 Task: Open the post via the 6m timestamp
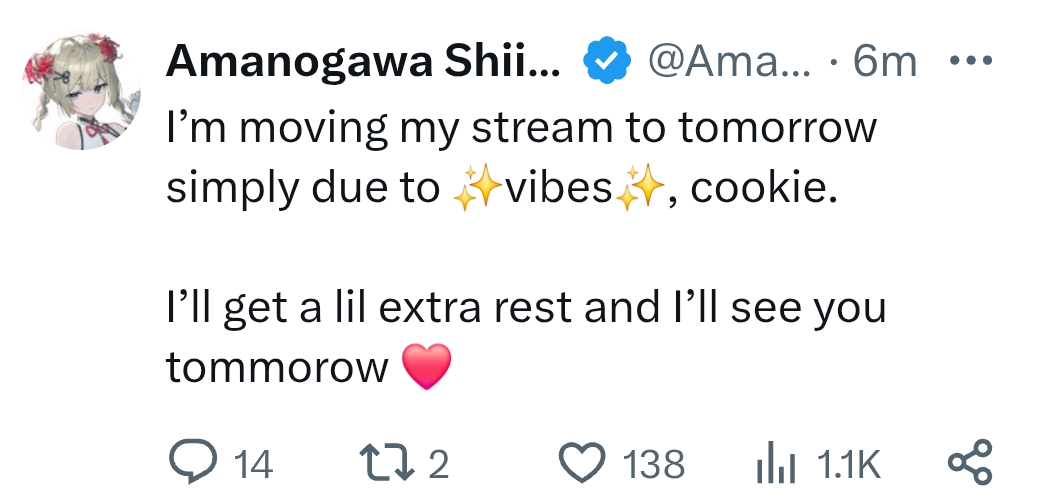[x=885, y=62]
